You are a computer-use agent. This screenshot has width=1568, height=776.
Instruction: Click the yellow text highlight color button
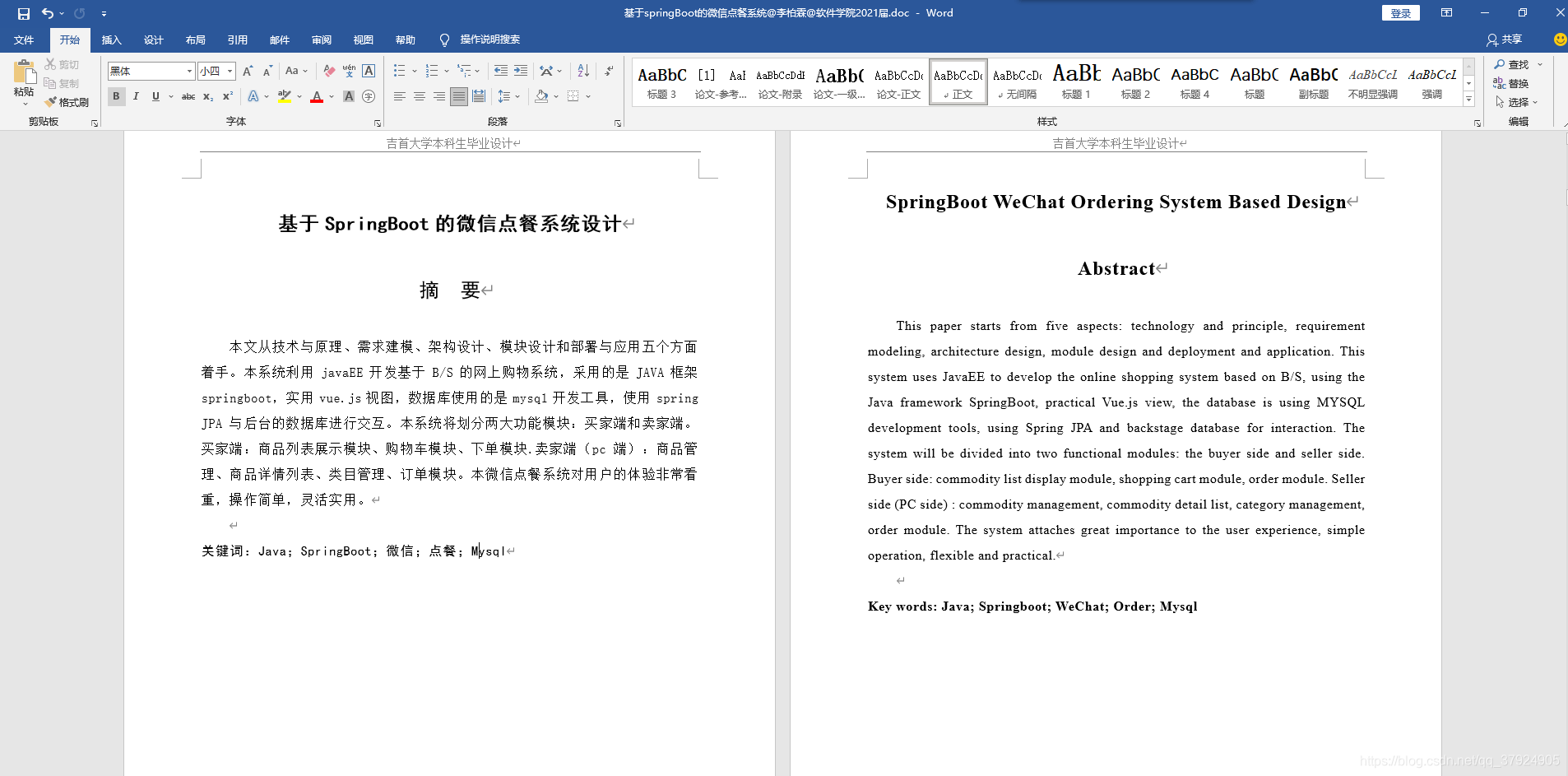[285, 96]
